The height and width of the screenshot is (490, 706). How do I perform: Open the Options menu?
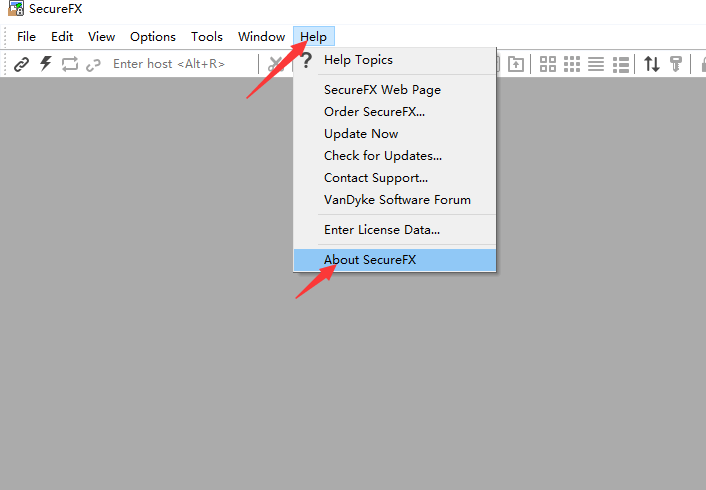[153, 37]
